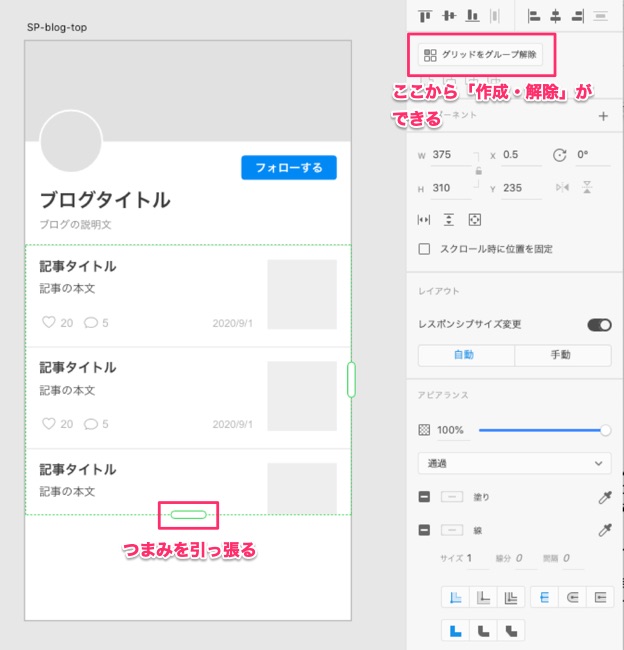Pick stroke color with the 線 eyedropper
Screen dimensions: 624x650
(603, 530)
